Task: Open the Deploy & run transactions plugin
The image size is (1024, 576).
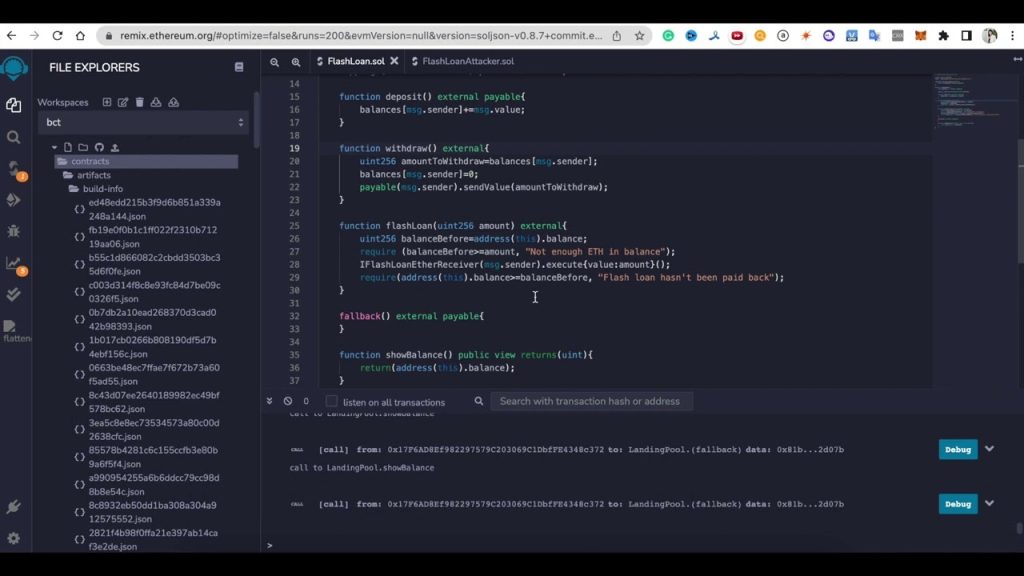Action: click(14, 200)
